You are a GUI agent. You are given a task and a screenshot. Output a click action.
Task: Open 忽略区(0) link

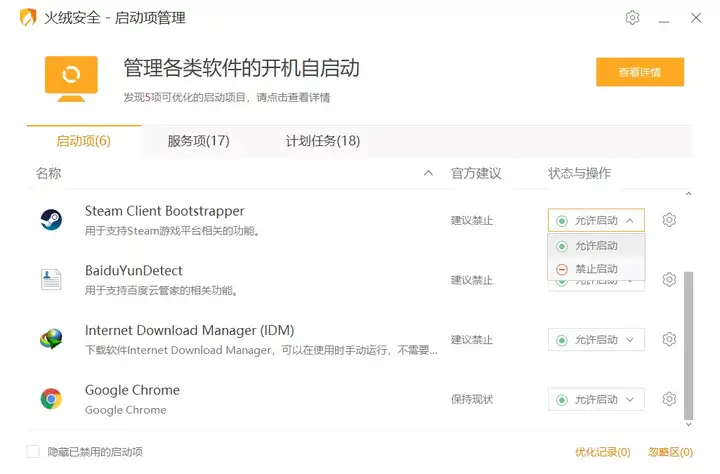(x=670, y=452)
